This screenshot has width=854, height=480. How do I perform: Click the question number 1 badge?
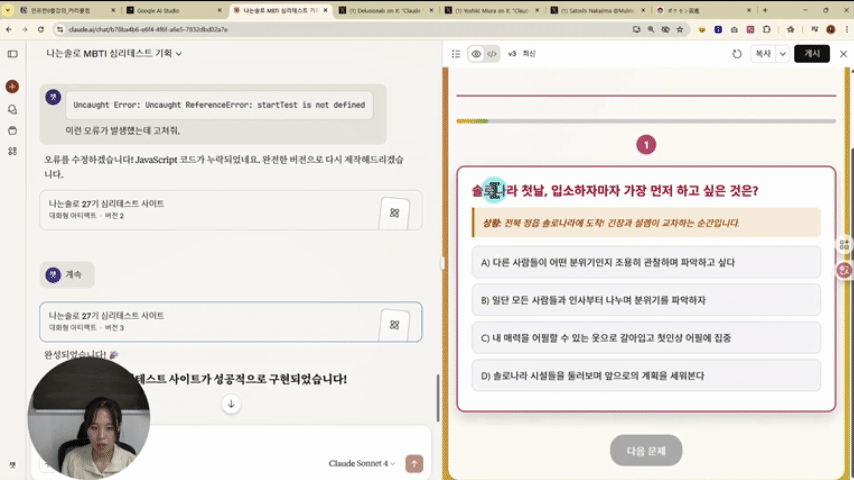tap(646, 145)
